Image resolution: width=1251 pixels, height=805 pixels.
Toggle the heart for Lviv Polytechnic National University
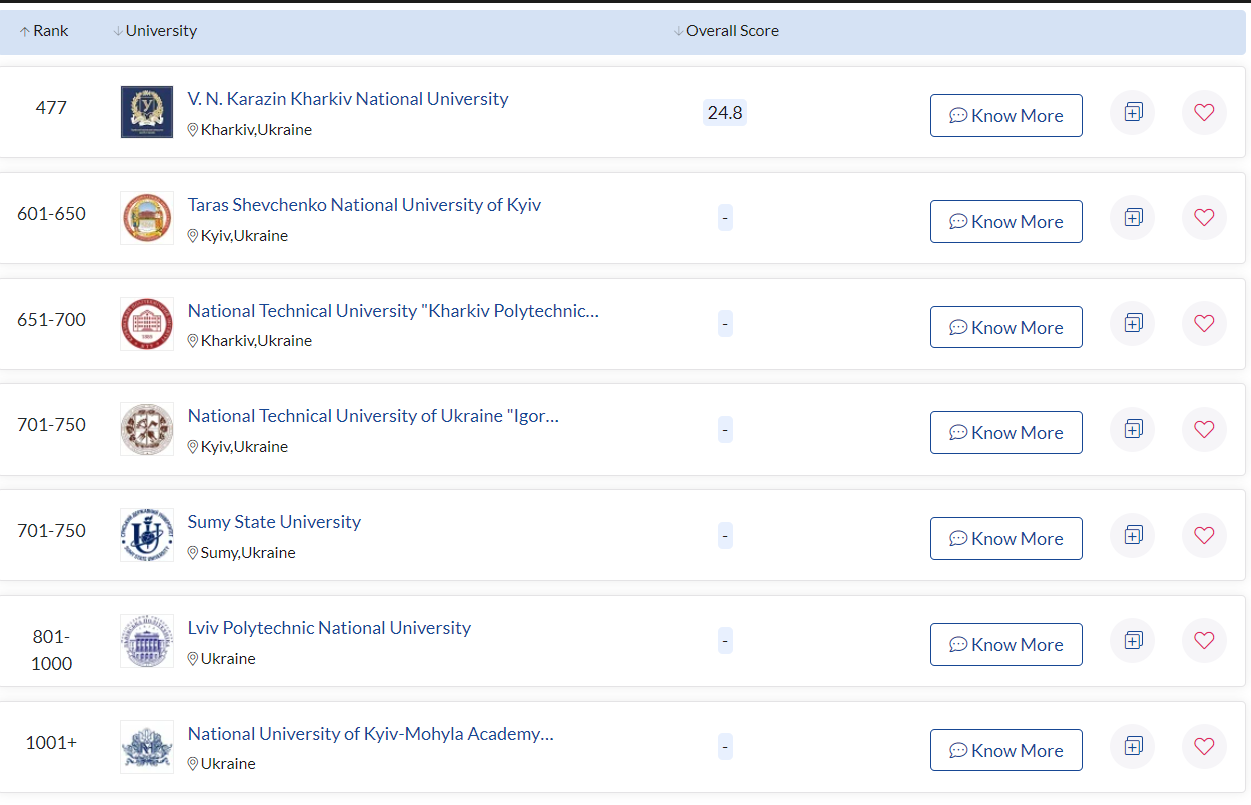click(x=1204, y=640)
